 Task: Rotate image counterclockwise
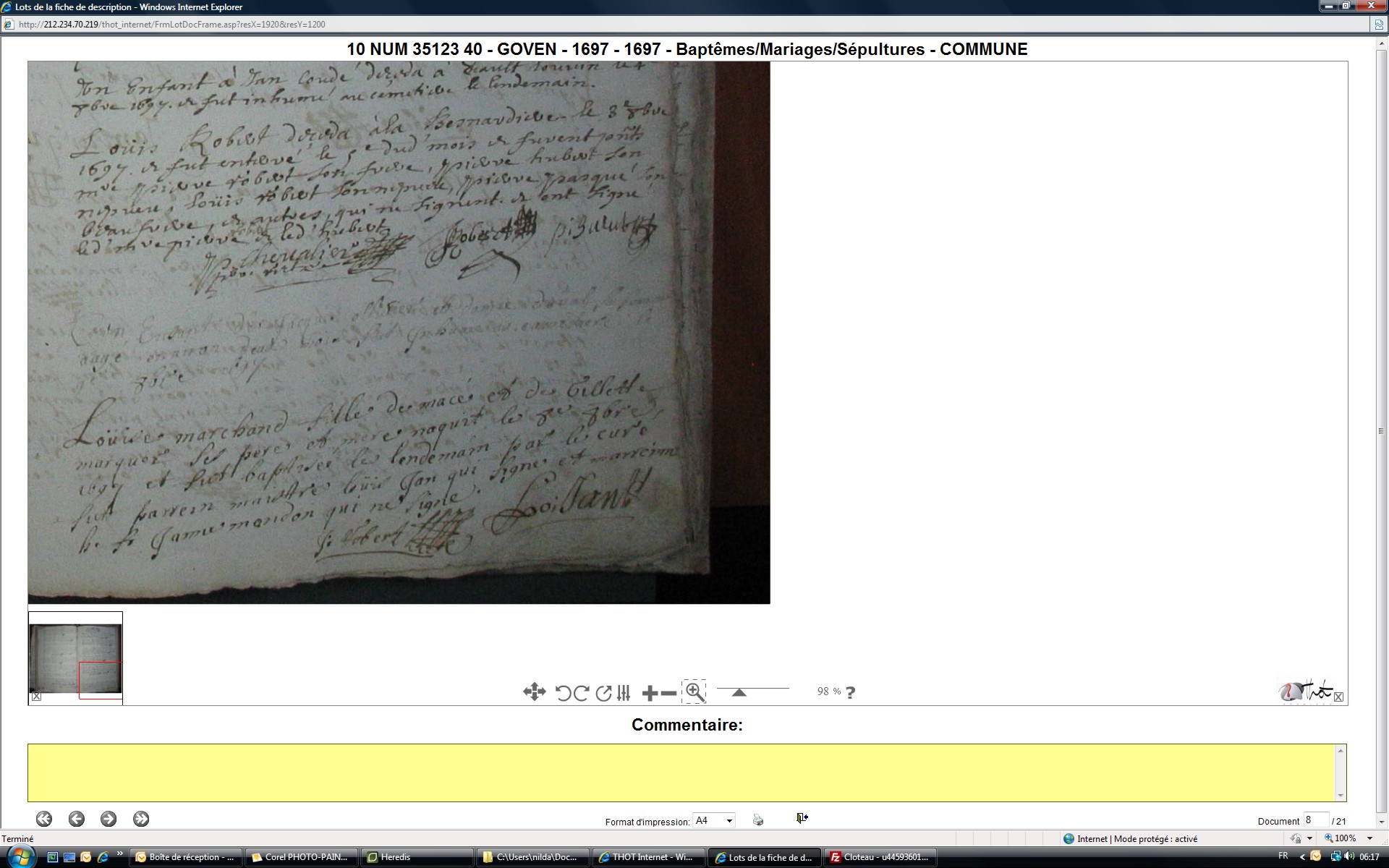(x=563, y=693)
